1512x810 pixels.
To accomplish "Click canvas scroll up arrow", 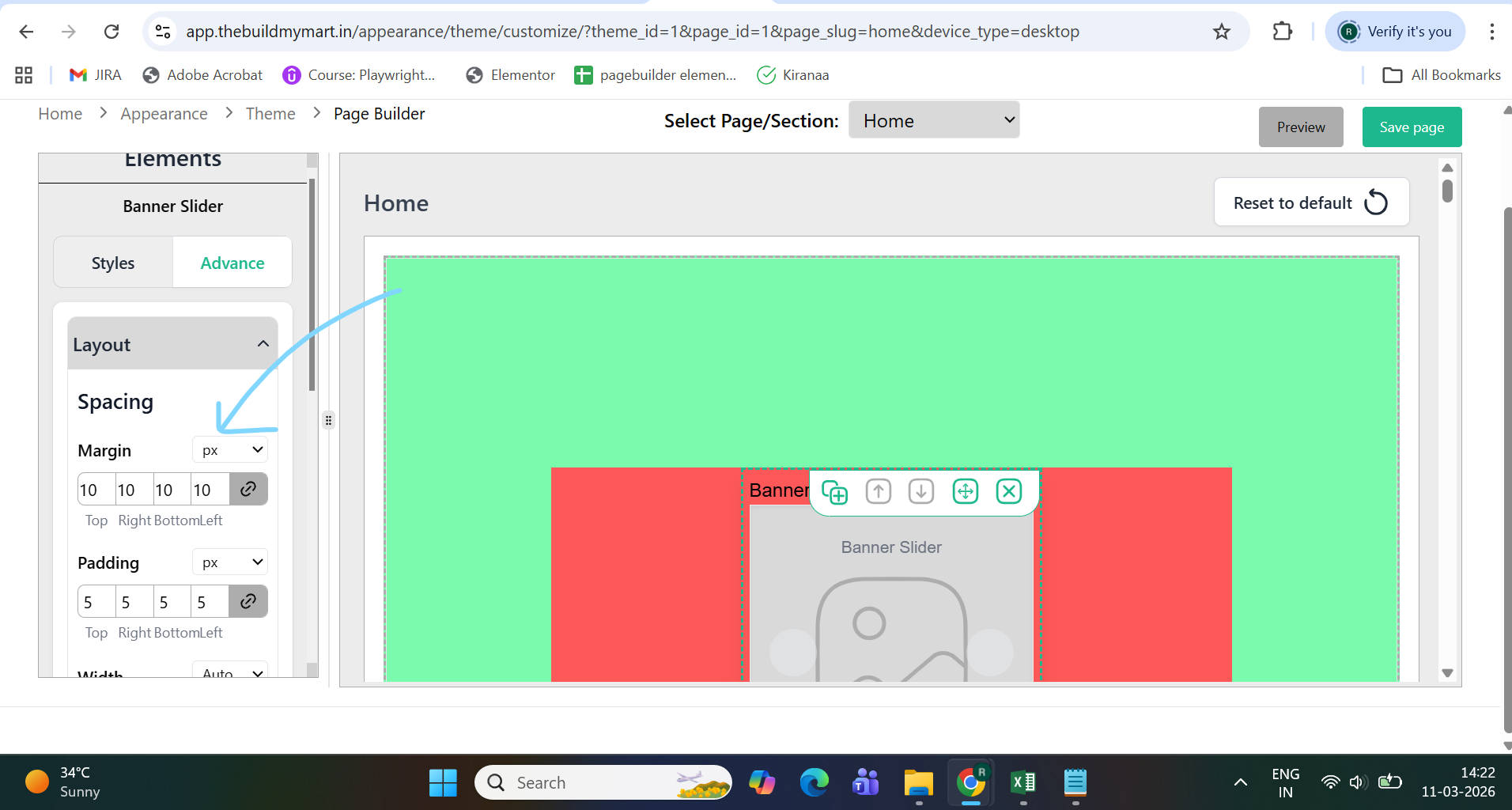I will pyautogui.click(x=1447, y=168).
